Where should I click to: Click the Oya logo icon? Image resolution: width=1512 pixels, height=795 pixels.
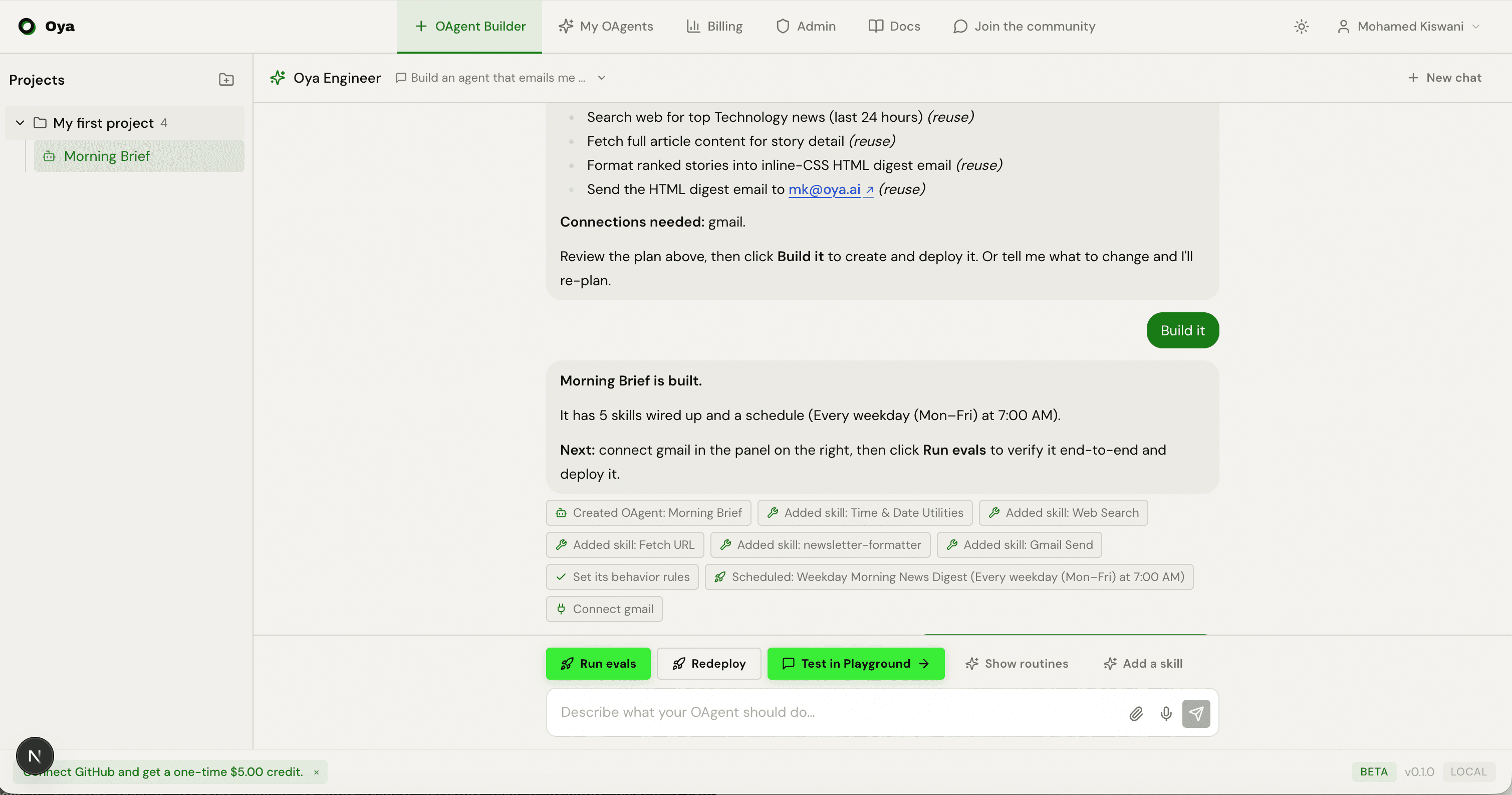point(27,27)
